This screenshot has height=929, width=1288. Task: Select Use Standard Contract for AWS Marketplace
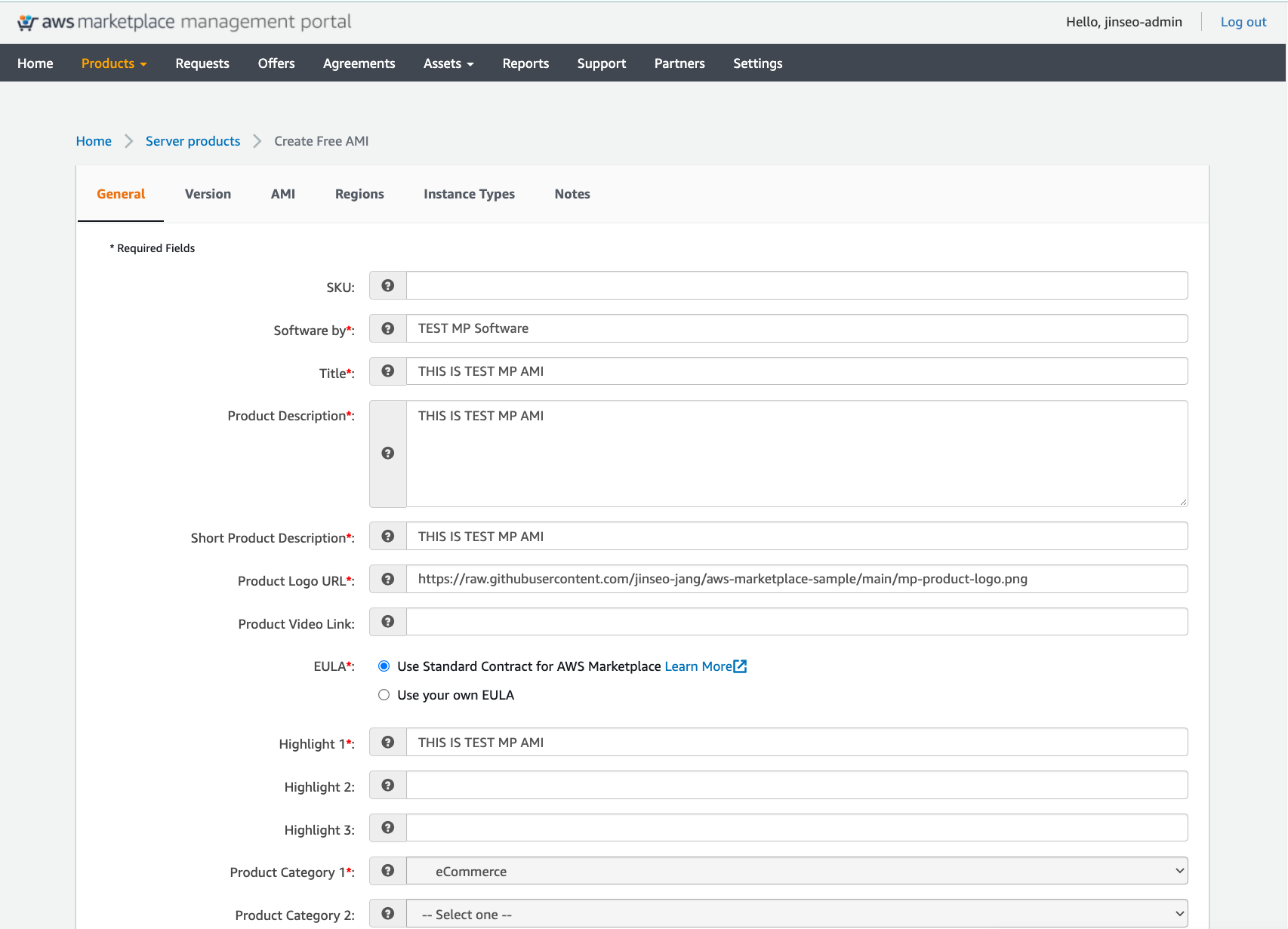coord(384,666)
